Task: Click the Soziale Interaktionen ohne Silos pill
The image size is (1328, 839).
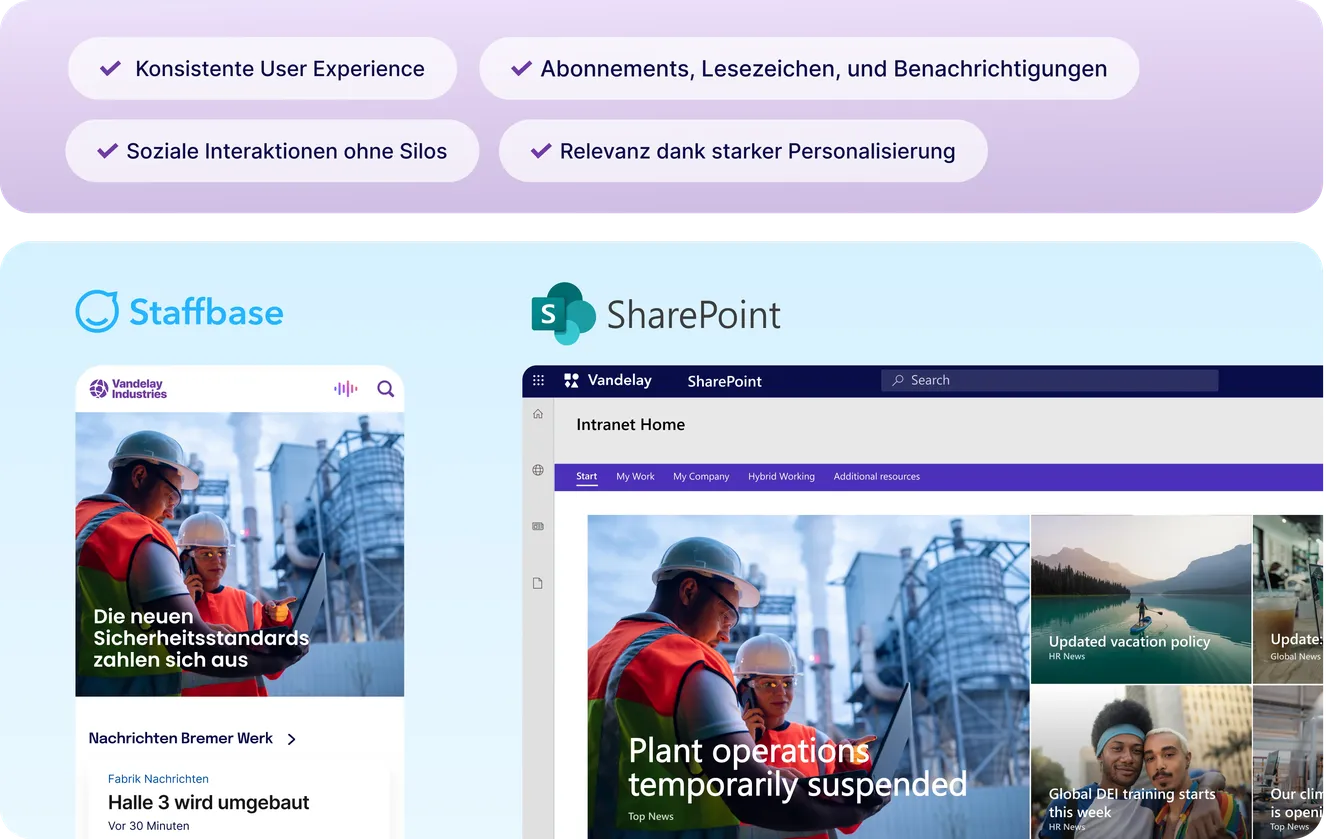Action: pos(272,151)
